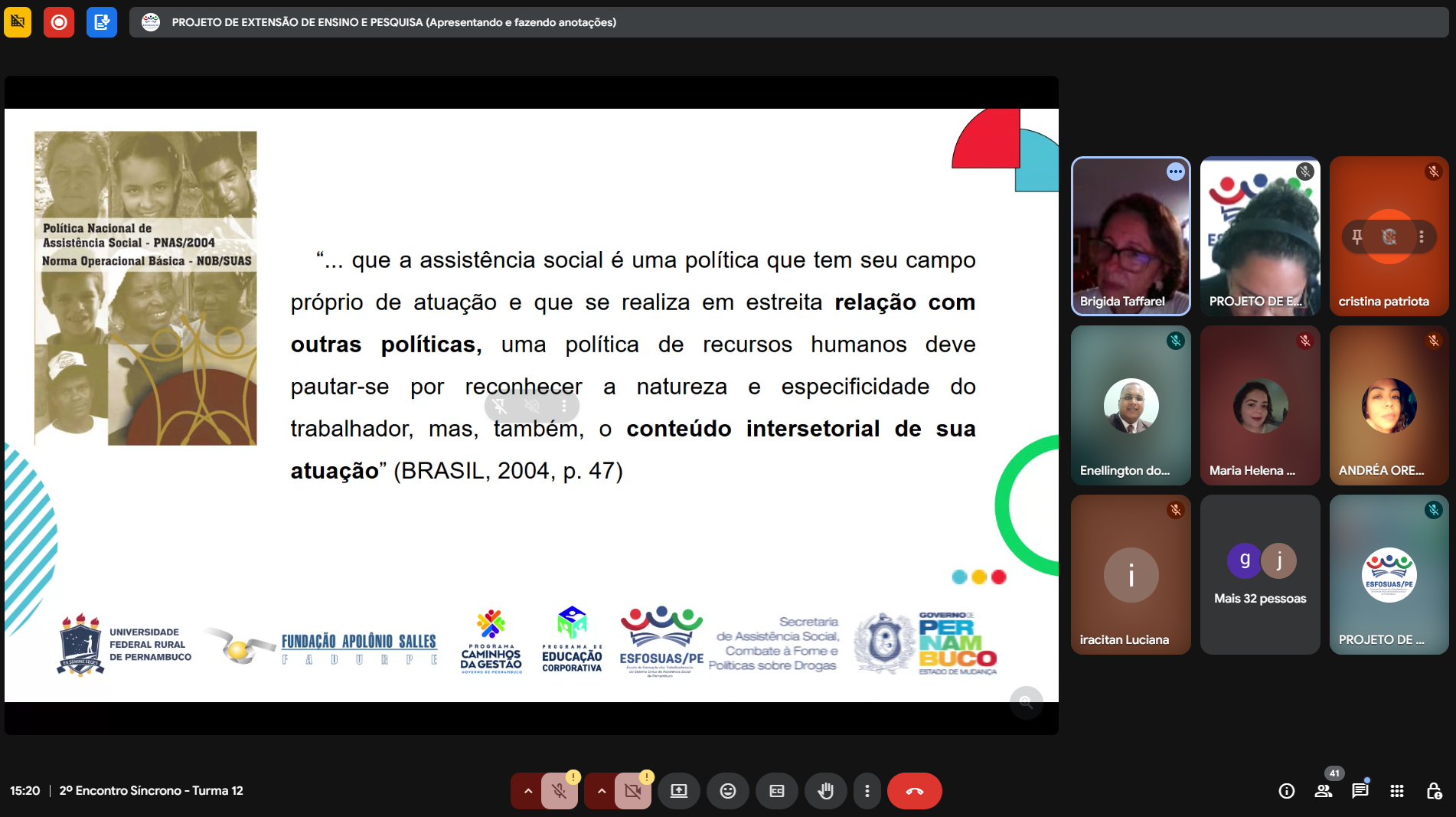
Task: Click the present screen icon
Action: coord(679,791)
